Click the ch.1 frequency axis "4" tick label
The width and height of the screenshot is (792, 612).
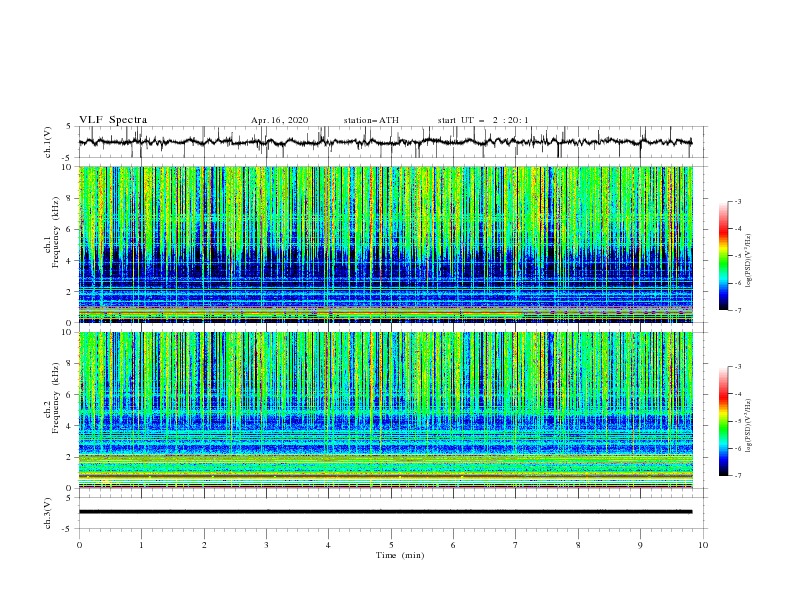[71, 261]
